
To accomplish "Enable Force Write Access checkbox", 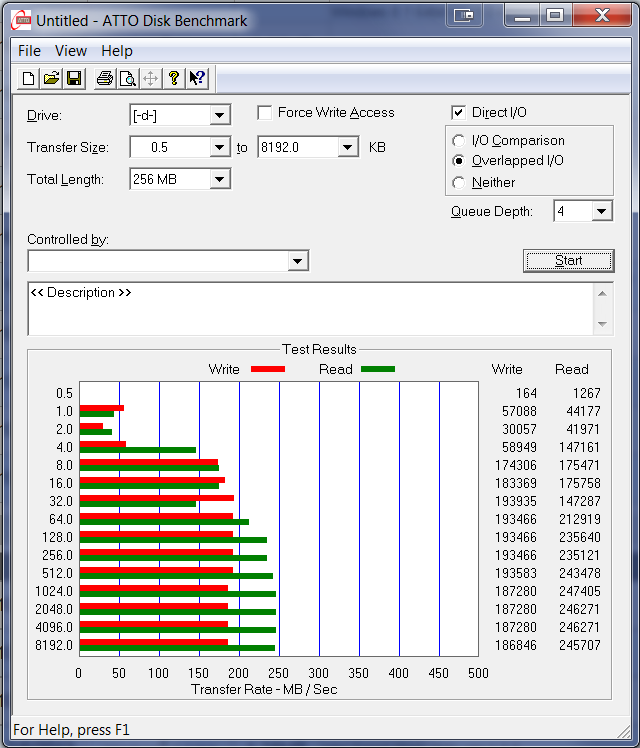I will pyautogui.click(x=265, y=113).
